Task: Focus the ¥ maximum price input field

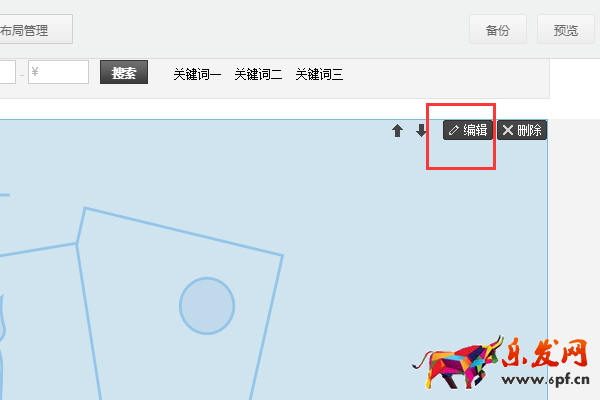Action: click(x=58, y=72)
